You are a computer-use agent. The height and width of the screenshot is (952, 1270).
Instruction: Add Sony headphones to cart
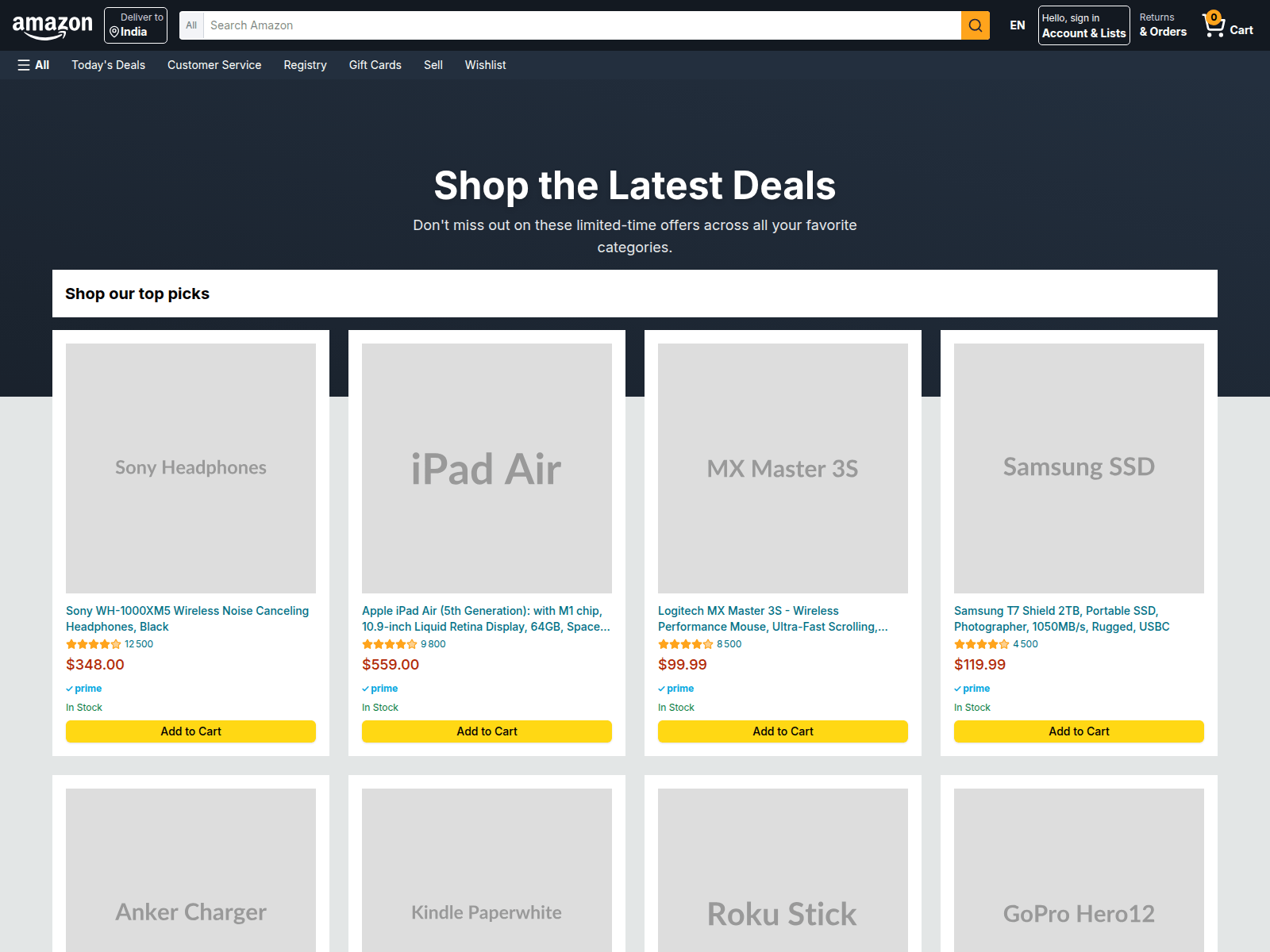coord(190,731)
